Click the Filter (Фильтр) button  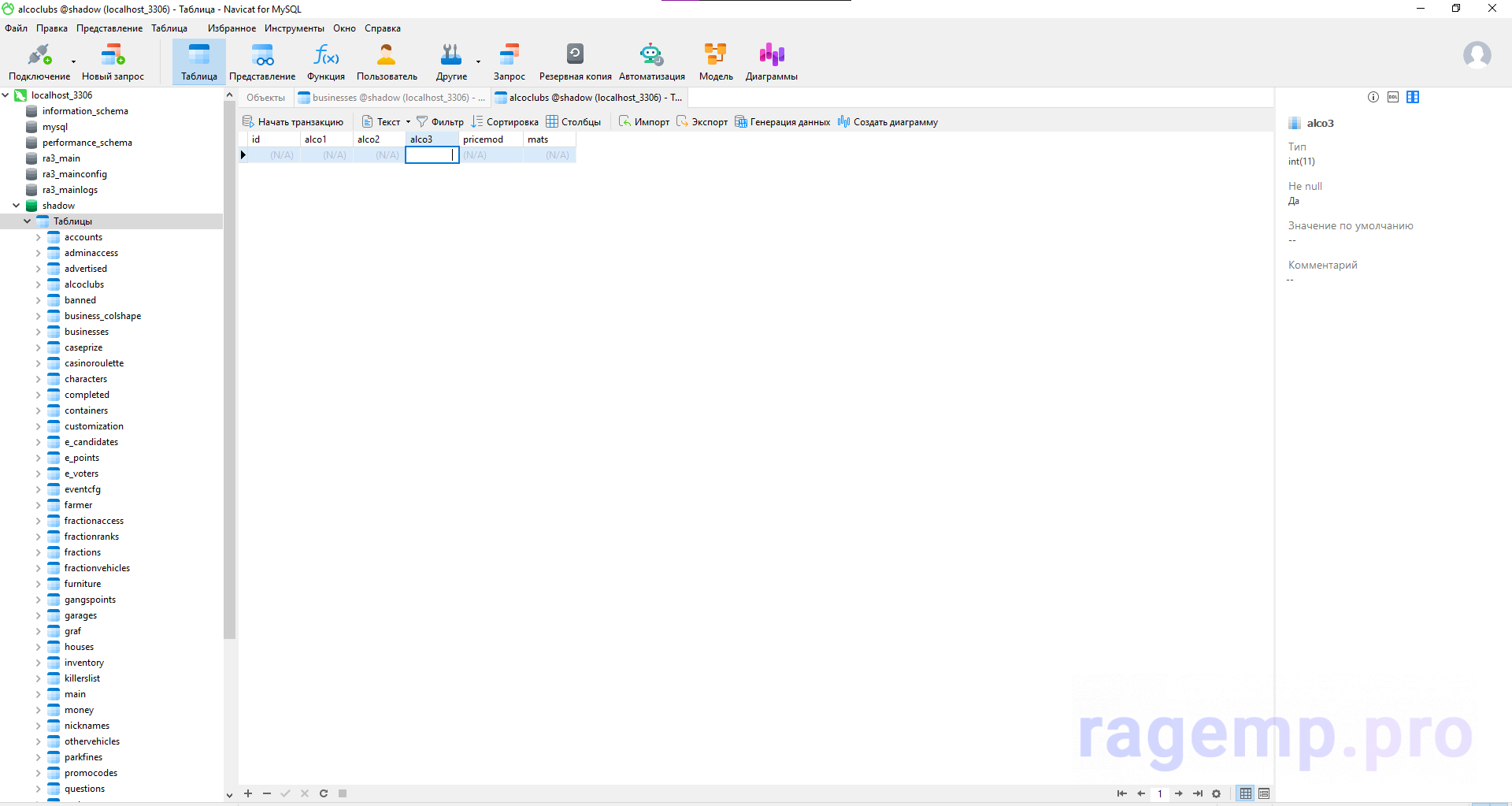pyautogui.click(x=440, y=122)
